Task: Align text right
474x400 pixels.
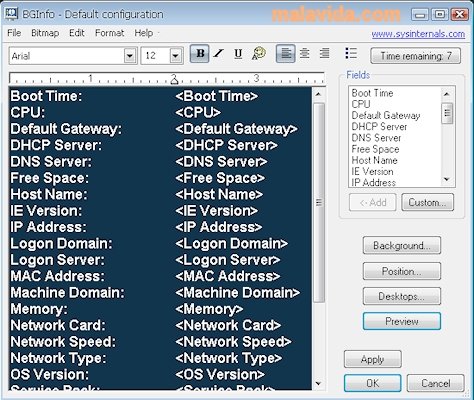Action: (324, 54)
